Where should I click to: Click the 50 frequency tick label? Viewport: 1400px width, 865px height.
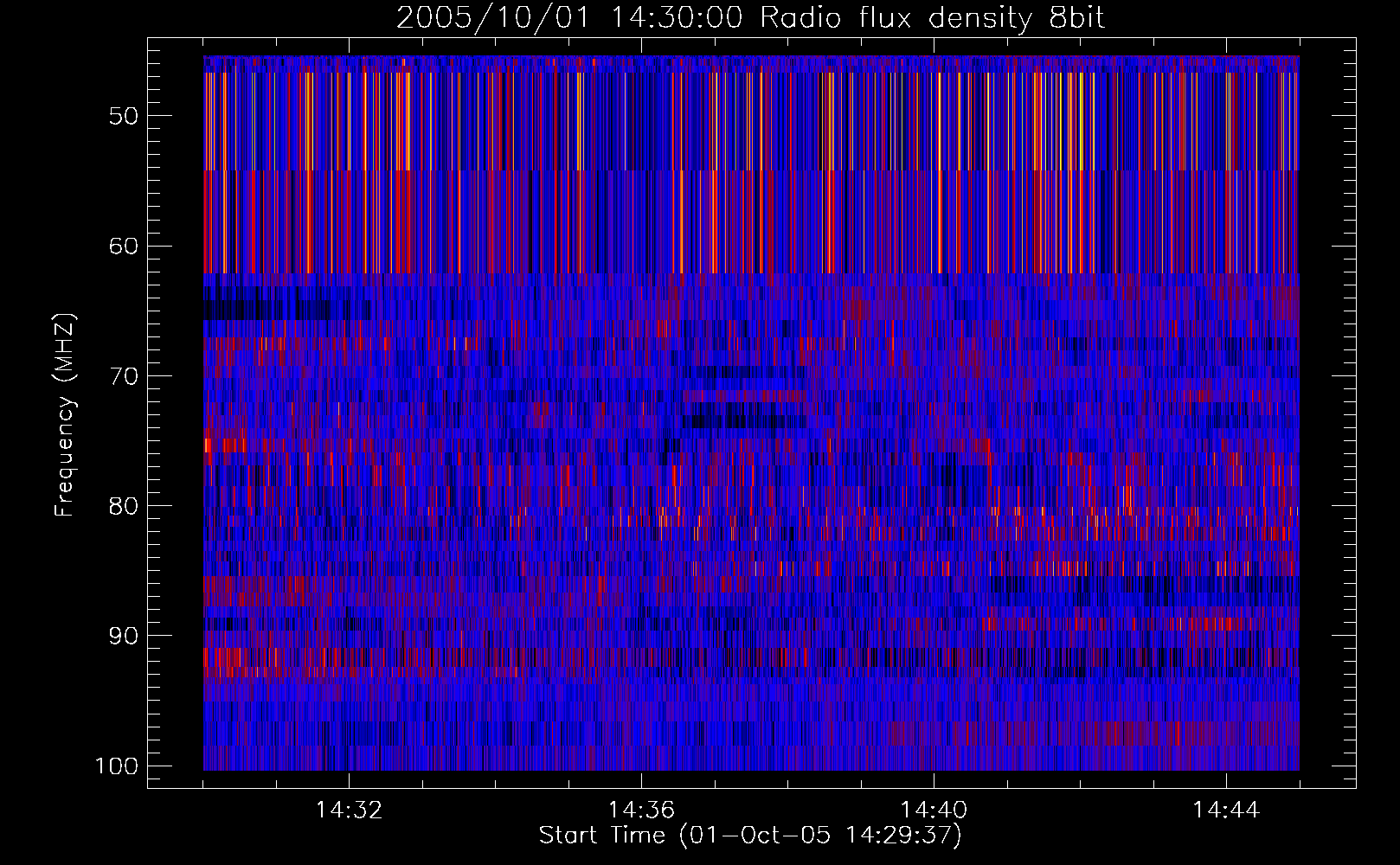click(124, 116)
